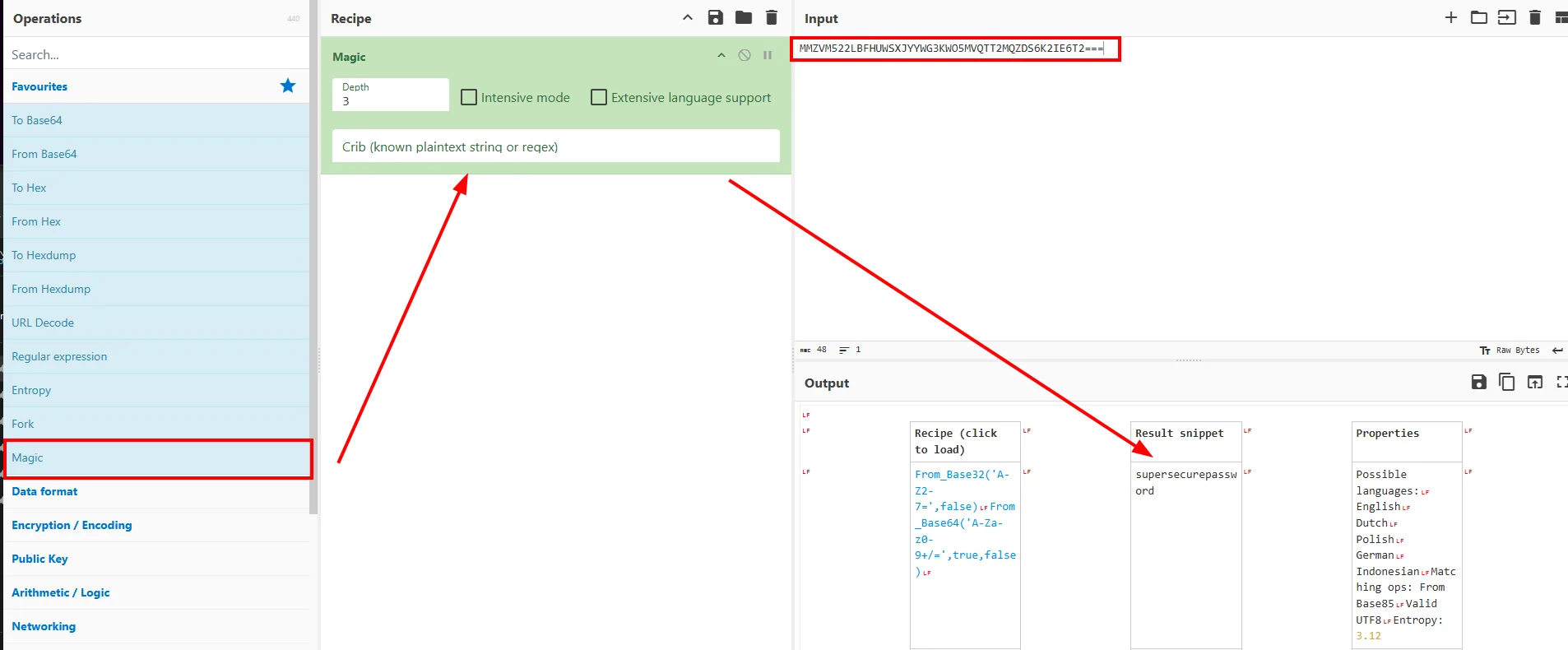Expand Arithmetic / Logic category

click(x=156, y=592)
